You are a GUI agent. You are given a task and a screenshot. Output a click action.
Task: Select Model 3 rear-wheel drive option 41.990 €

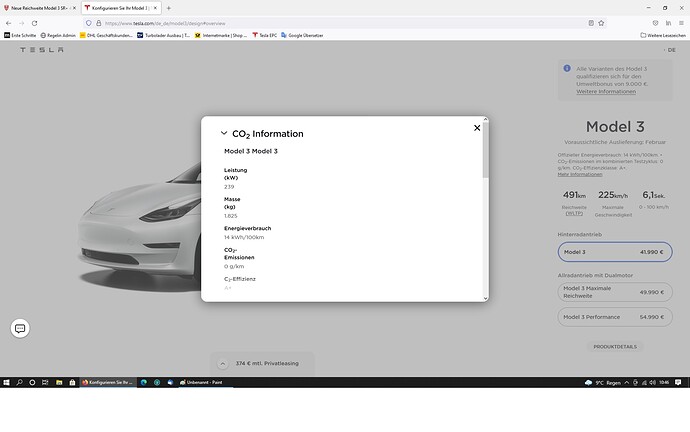coord(615,252)
